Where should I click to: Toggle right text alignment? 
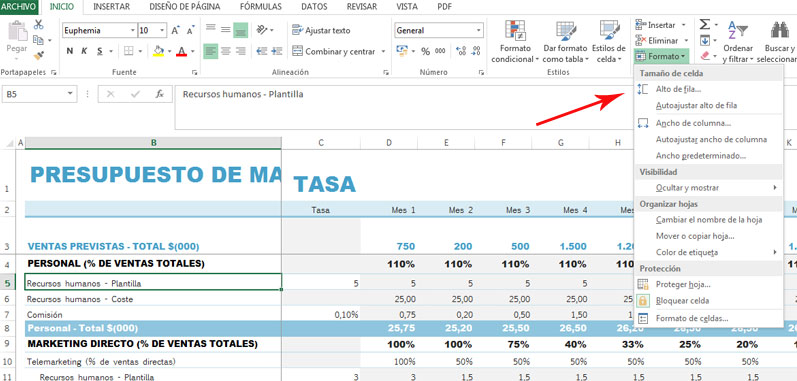(x=240, y=51)
